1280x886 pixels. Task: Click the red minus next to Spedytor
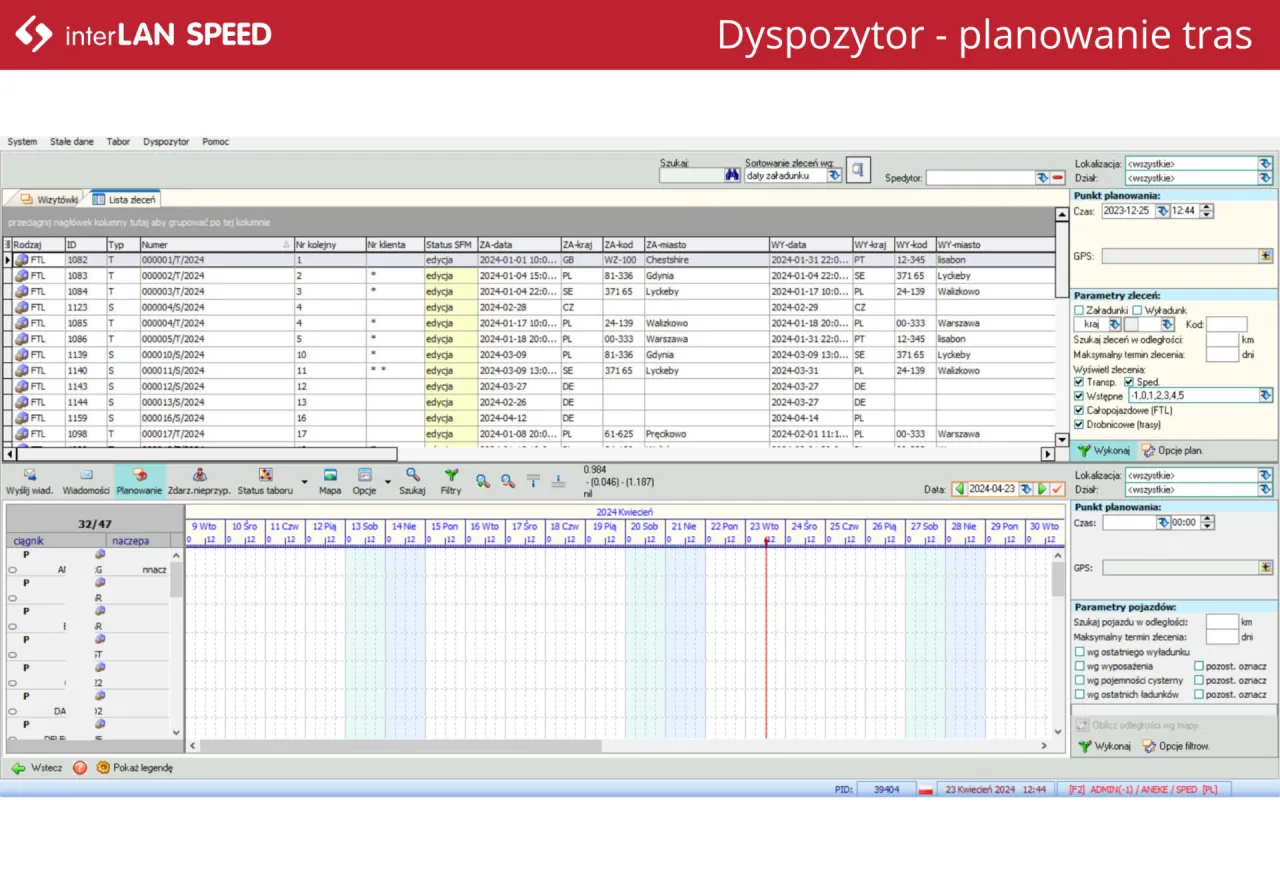1056,178
